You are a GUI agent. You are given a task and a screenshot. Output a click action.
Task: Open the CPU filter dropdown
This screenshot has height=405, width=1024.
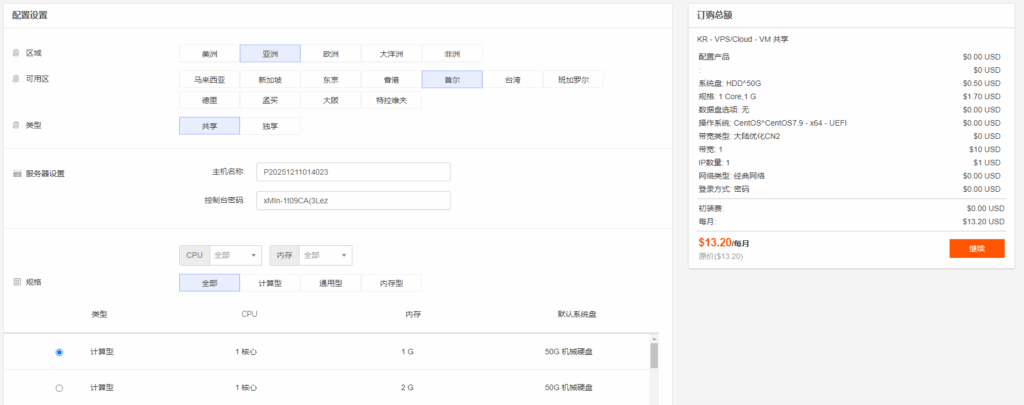[235, 255]
